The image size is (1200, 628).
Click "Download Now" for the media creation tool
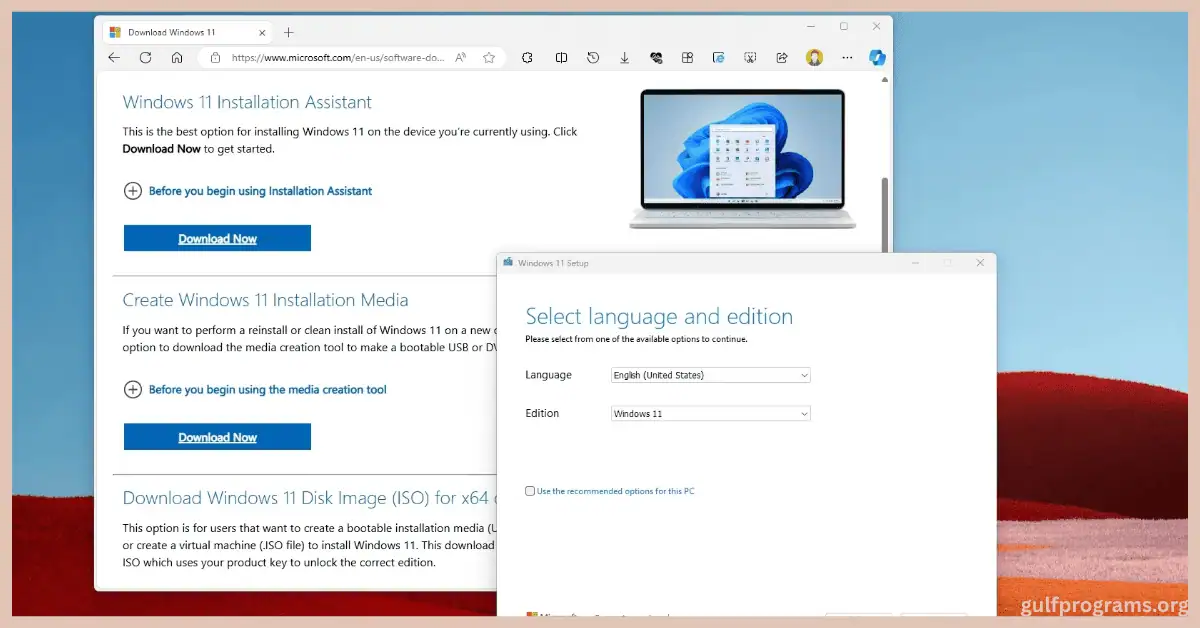[217, 437]
